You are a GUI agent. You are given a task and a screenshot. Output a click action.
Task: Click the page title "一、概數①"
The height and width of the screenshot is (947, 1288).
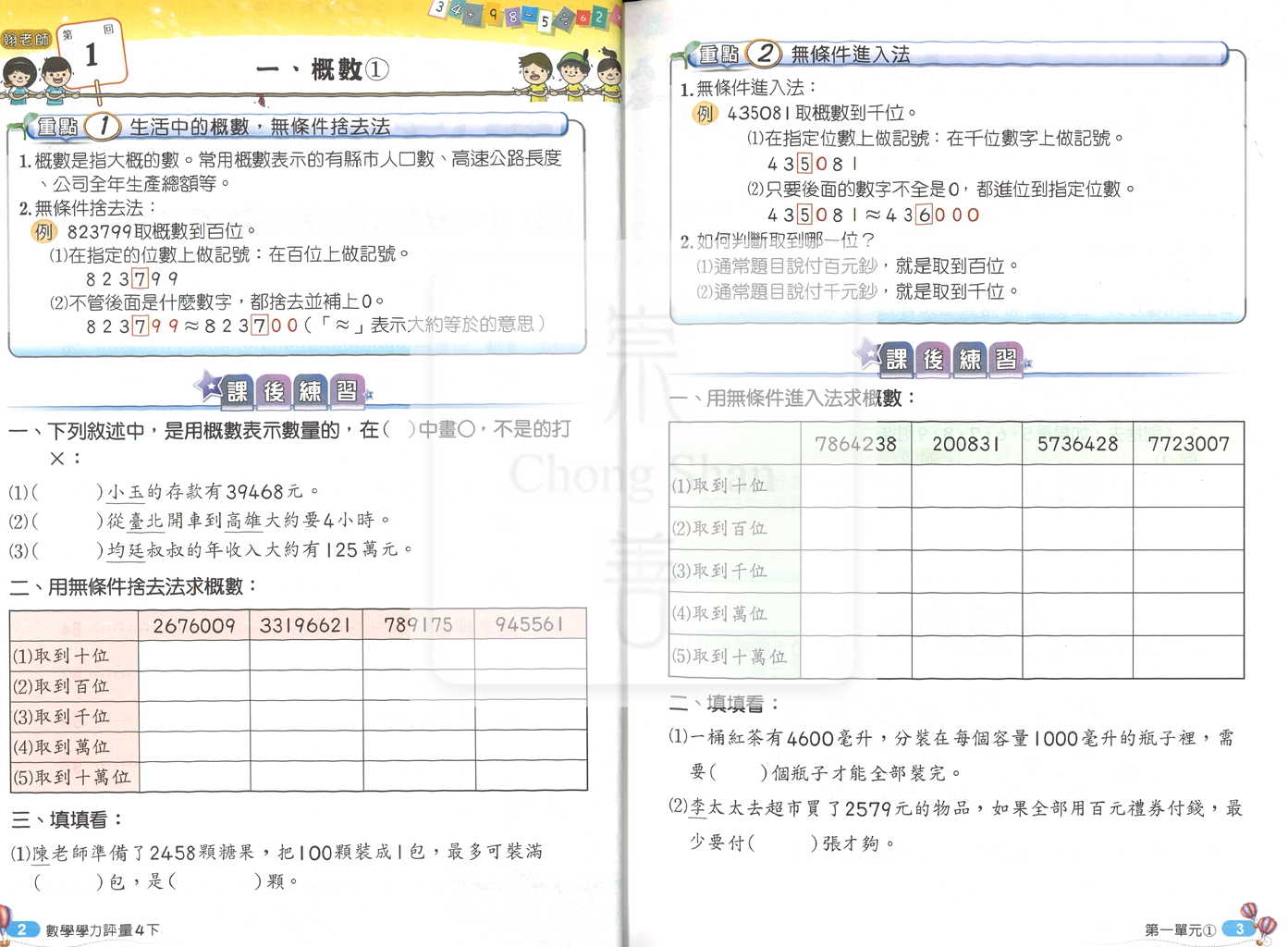(x=323, y=69)
